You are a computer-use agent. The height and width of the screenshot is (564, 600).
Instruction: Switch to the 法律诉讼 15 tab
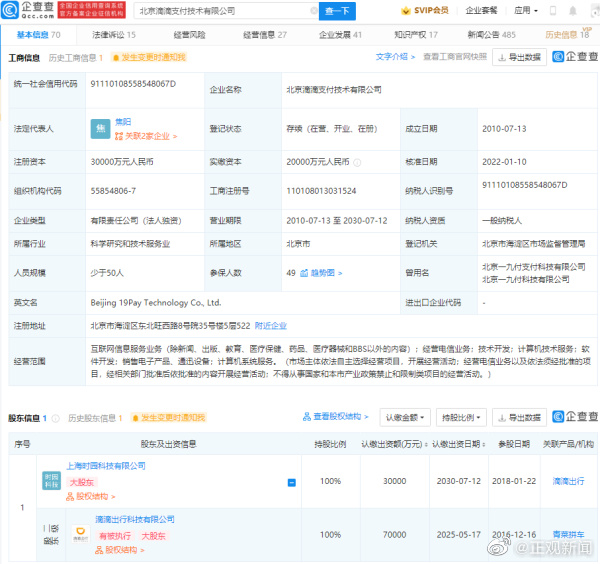click(x=114, y=35)
